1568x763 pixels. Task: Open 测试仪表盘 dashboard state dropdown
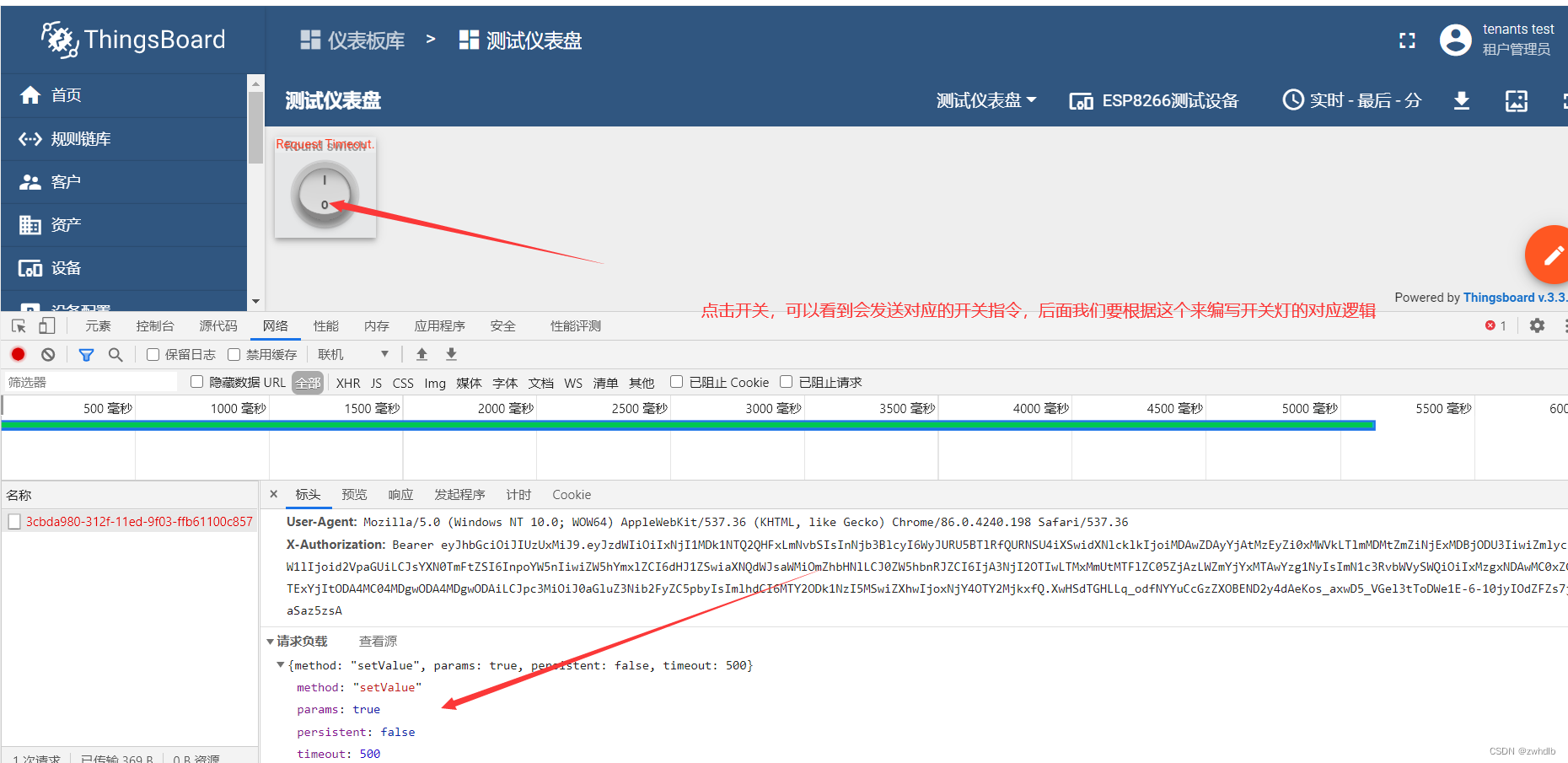[986, 100]
